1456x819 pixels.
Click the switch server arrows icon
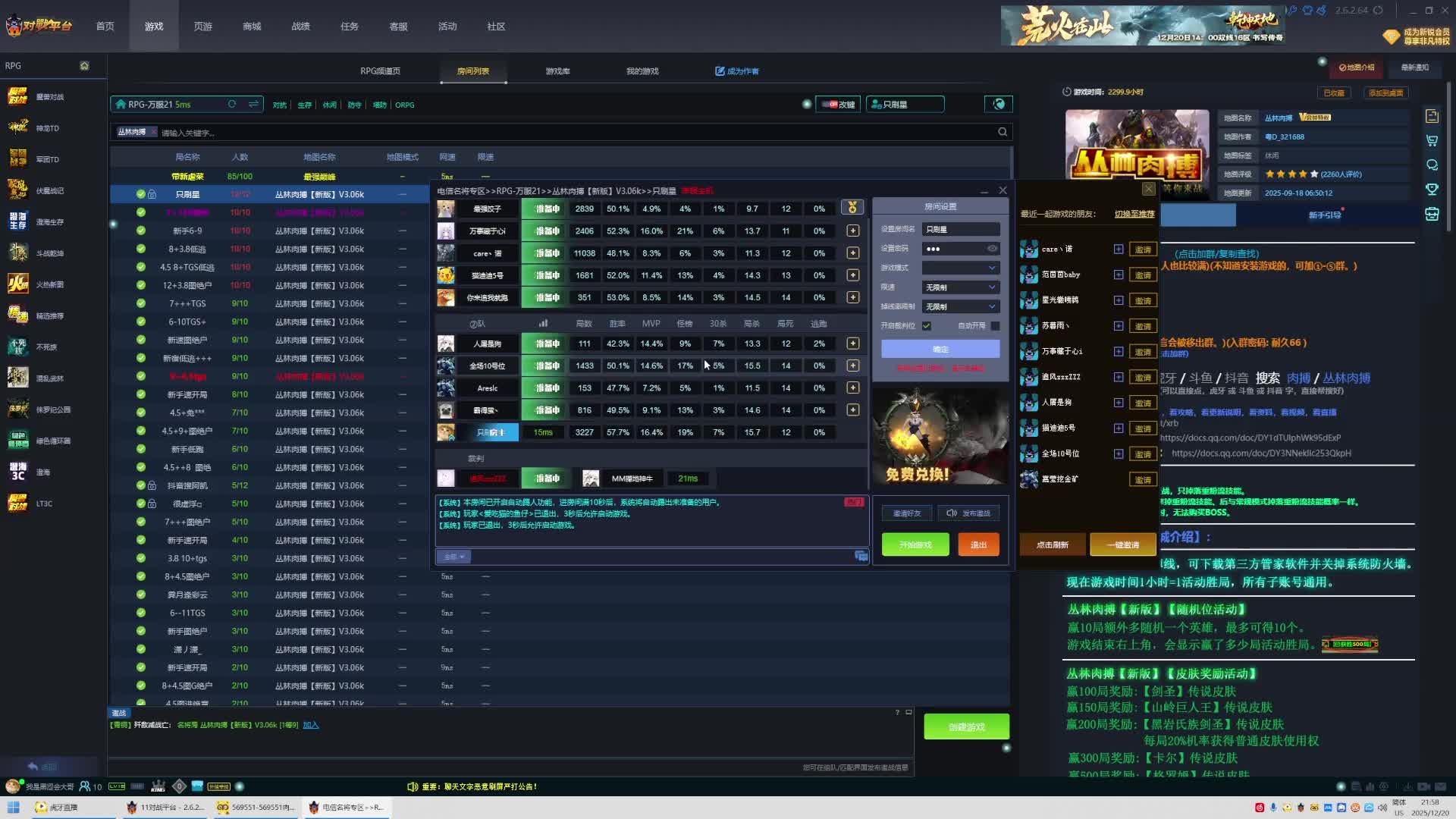point(253,105)
